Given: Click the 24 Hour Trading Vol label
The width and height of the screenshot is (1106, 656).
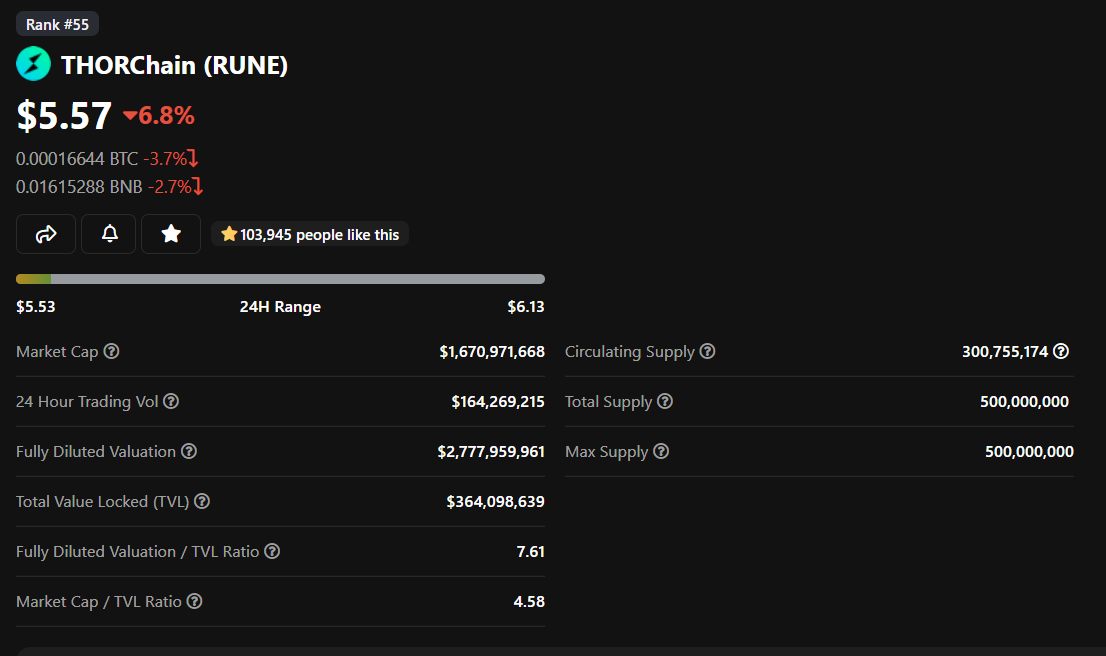Looking at the screenshot, I should point(87,401).
